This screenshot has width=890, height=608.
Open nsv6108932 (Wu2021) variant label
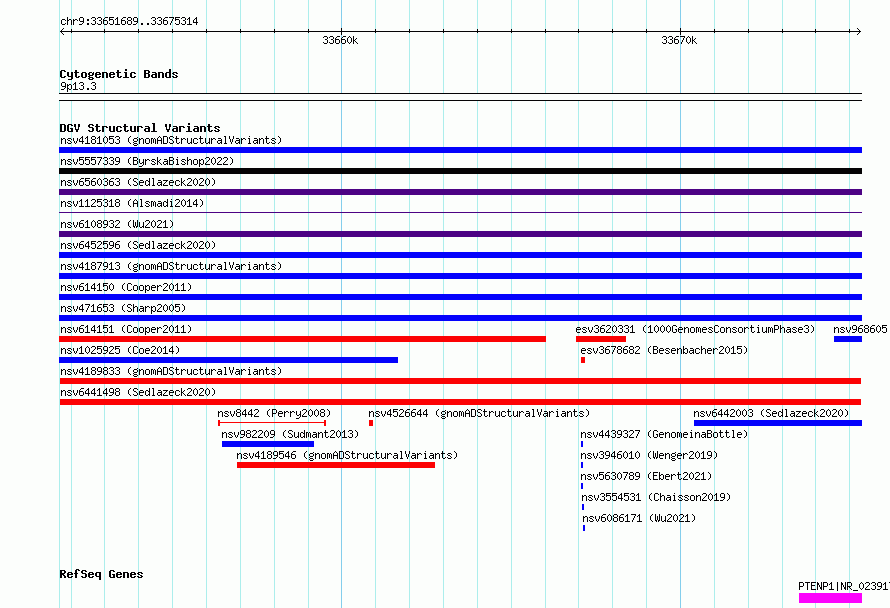[117, 224]
